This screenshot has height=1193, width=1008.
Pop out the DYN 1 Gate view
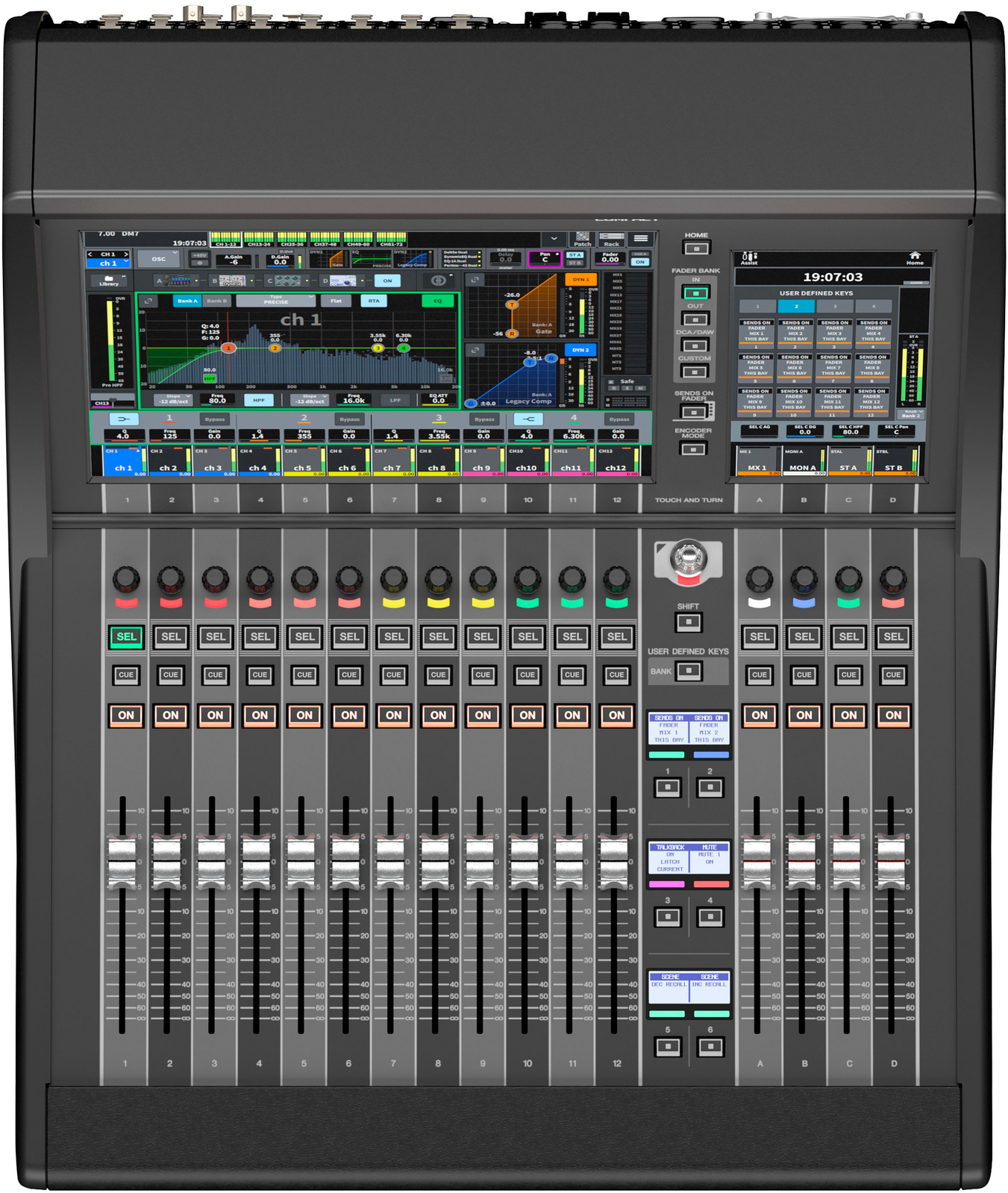(x=475, y=280)
